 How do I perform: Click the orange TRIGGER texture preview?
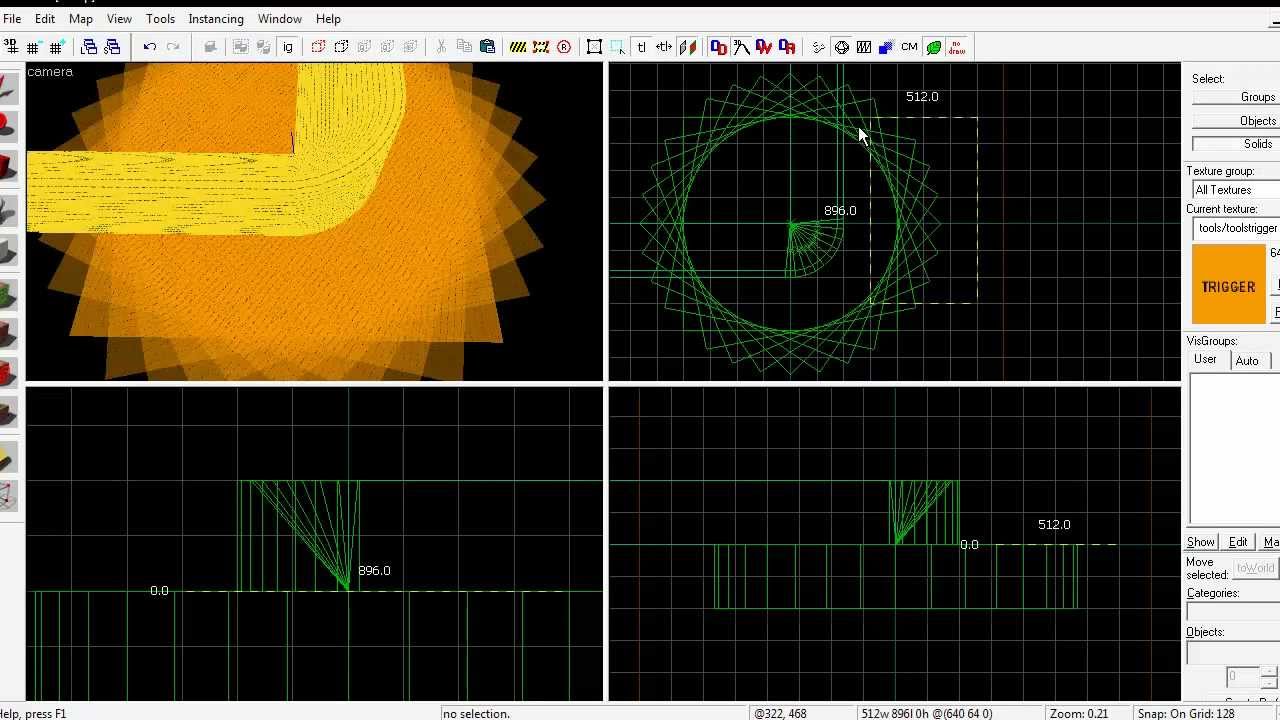[x=1228, y=285]
